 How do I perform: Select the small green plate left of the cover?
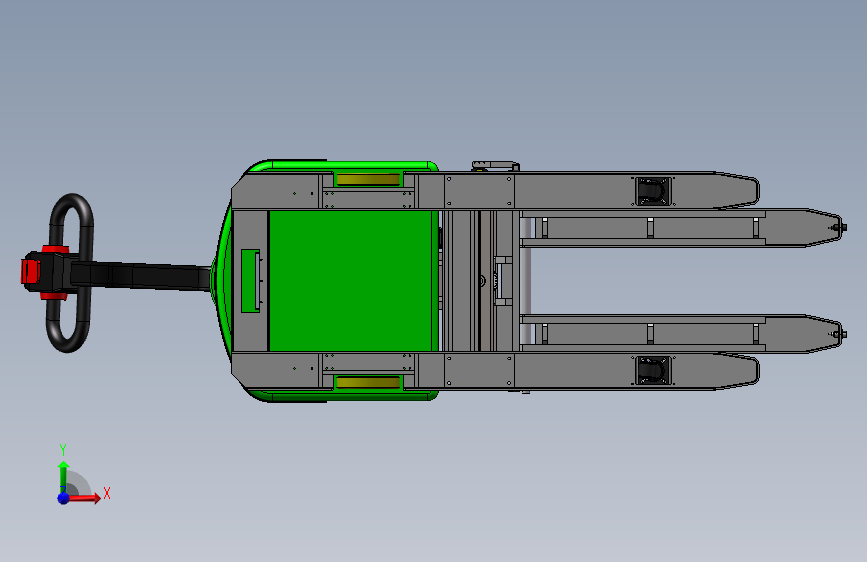pyautogui.click(x=250, y=281)
